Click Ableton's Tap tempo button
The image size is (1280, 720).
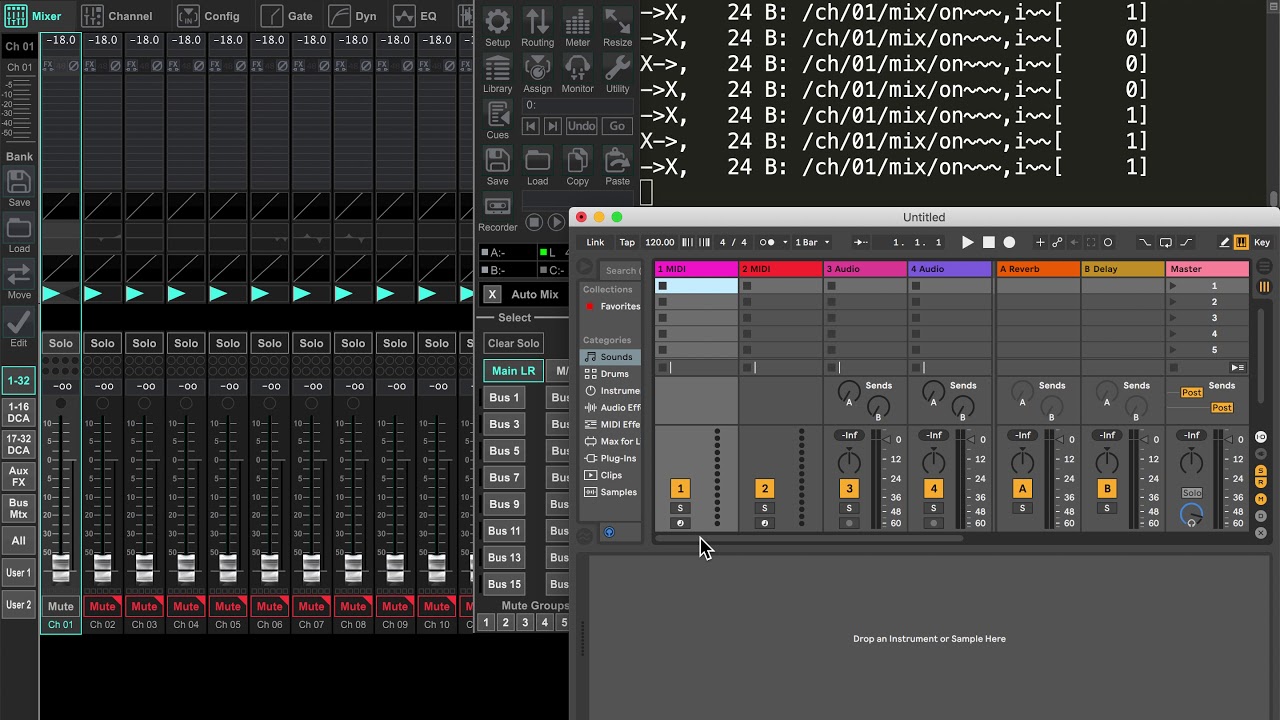tap(627, 242)
